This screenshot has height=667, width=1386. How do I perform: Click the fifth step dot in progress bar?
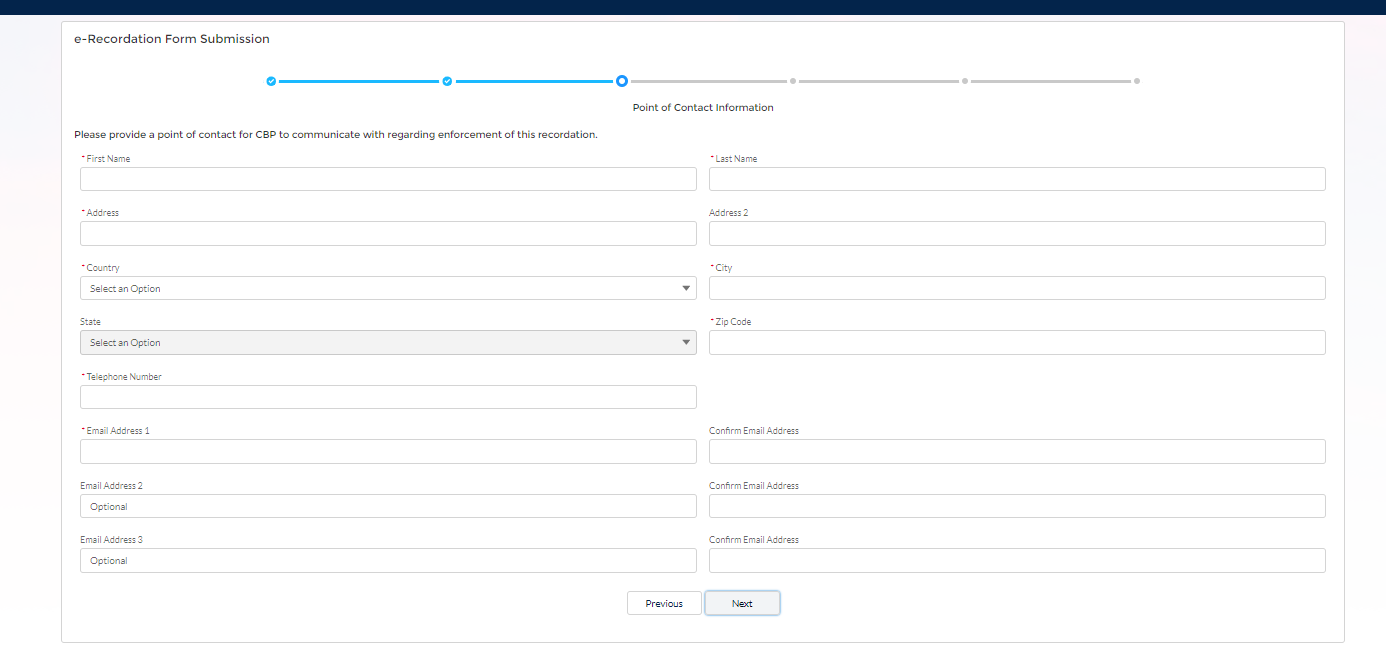(x=965, y=81)
